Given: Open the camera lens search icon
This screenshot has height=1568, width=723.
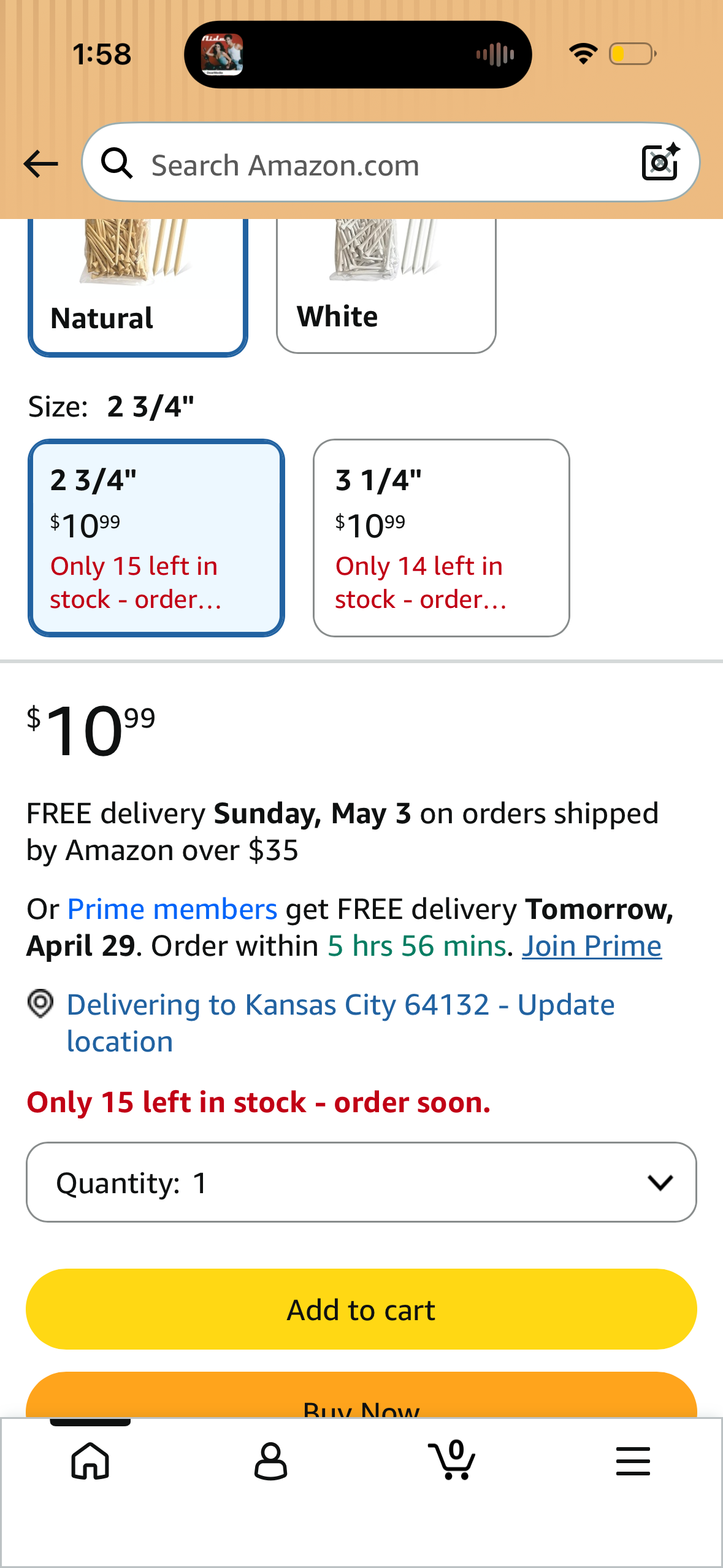Looking at the screenshot, I should (x=660, y=162).
